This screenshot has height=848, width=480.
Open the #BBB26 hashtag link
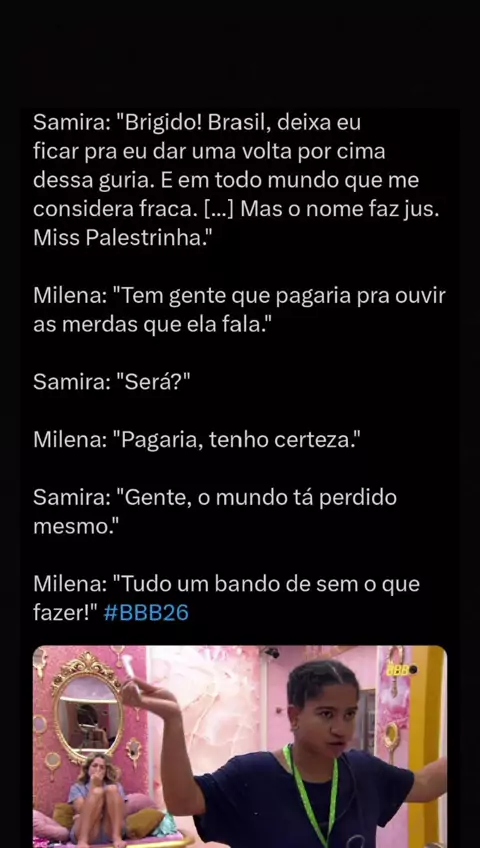pyautogui.click(x=145, y=613)
